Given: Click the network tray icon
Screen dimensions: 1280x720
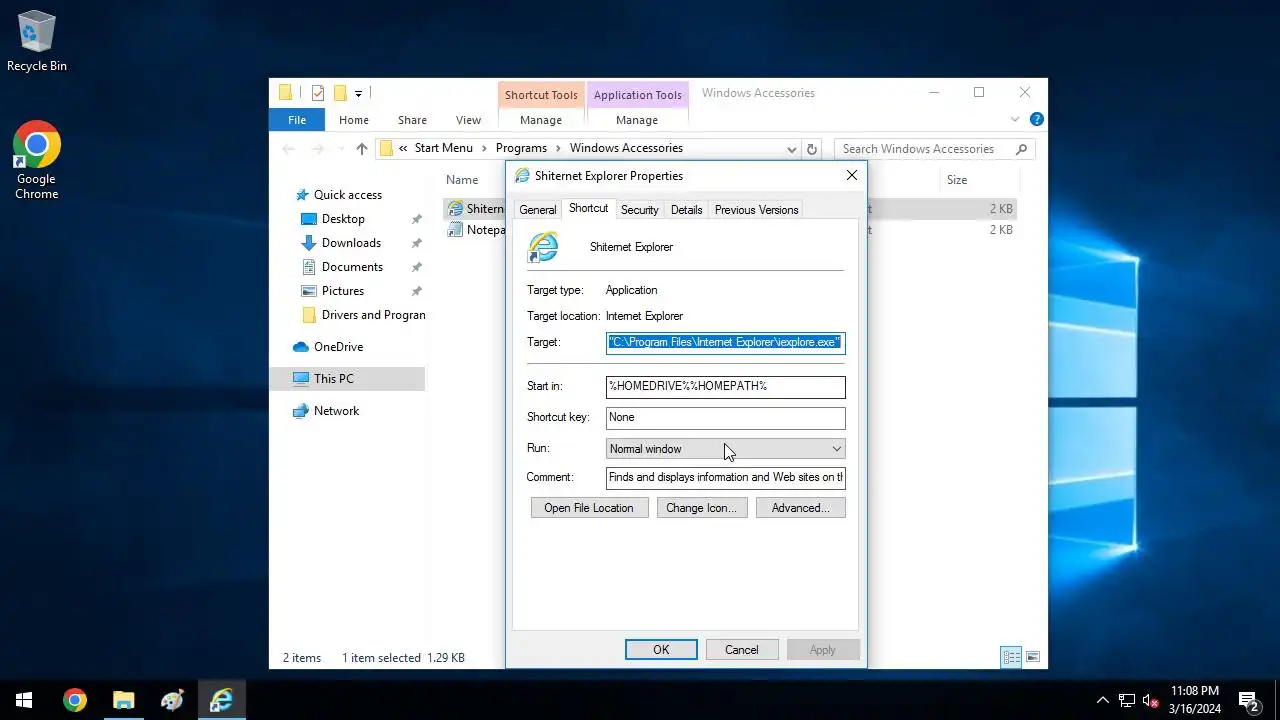Looking at the screenshot, I should tap(1127, 700).
